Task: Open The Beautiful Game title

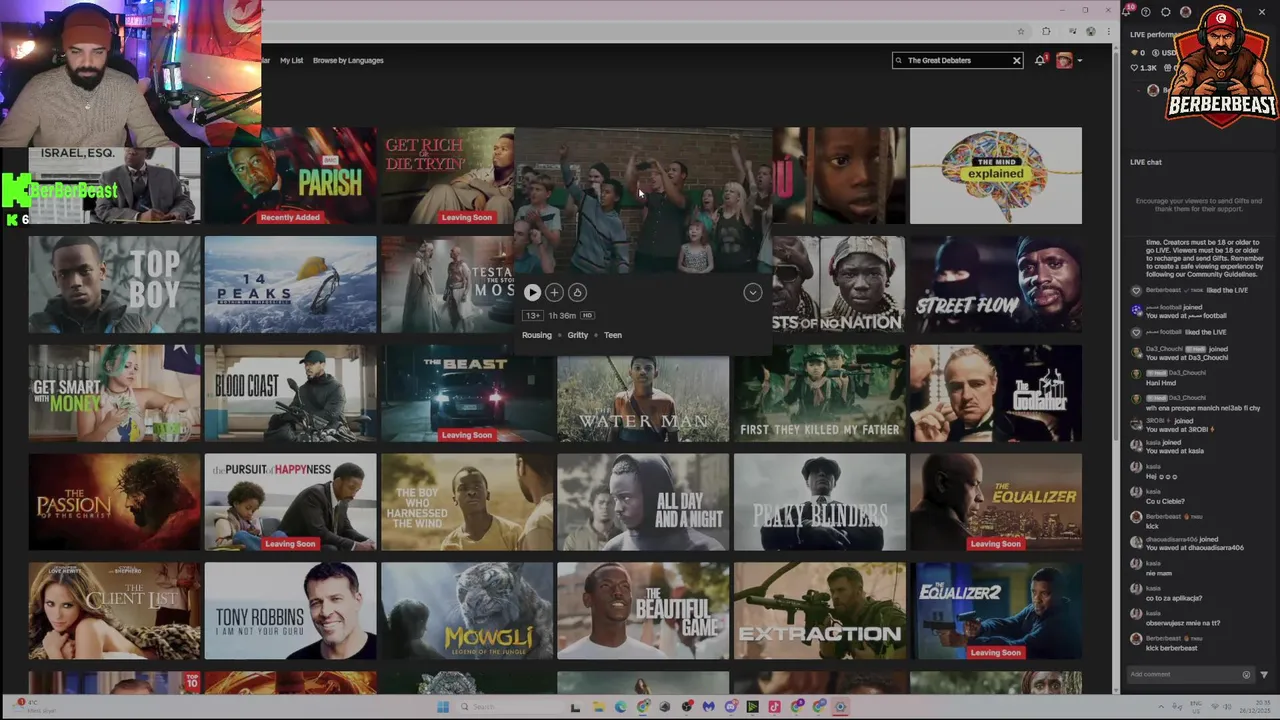Action: coord(643,611)
